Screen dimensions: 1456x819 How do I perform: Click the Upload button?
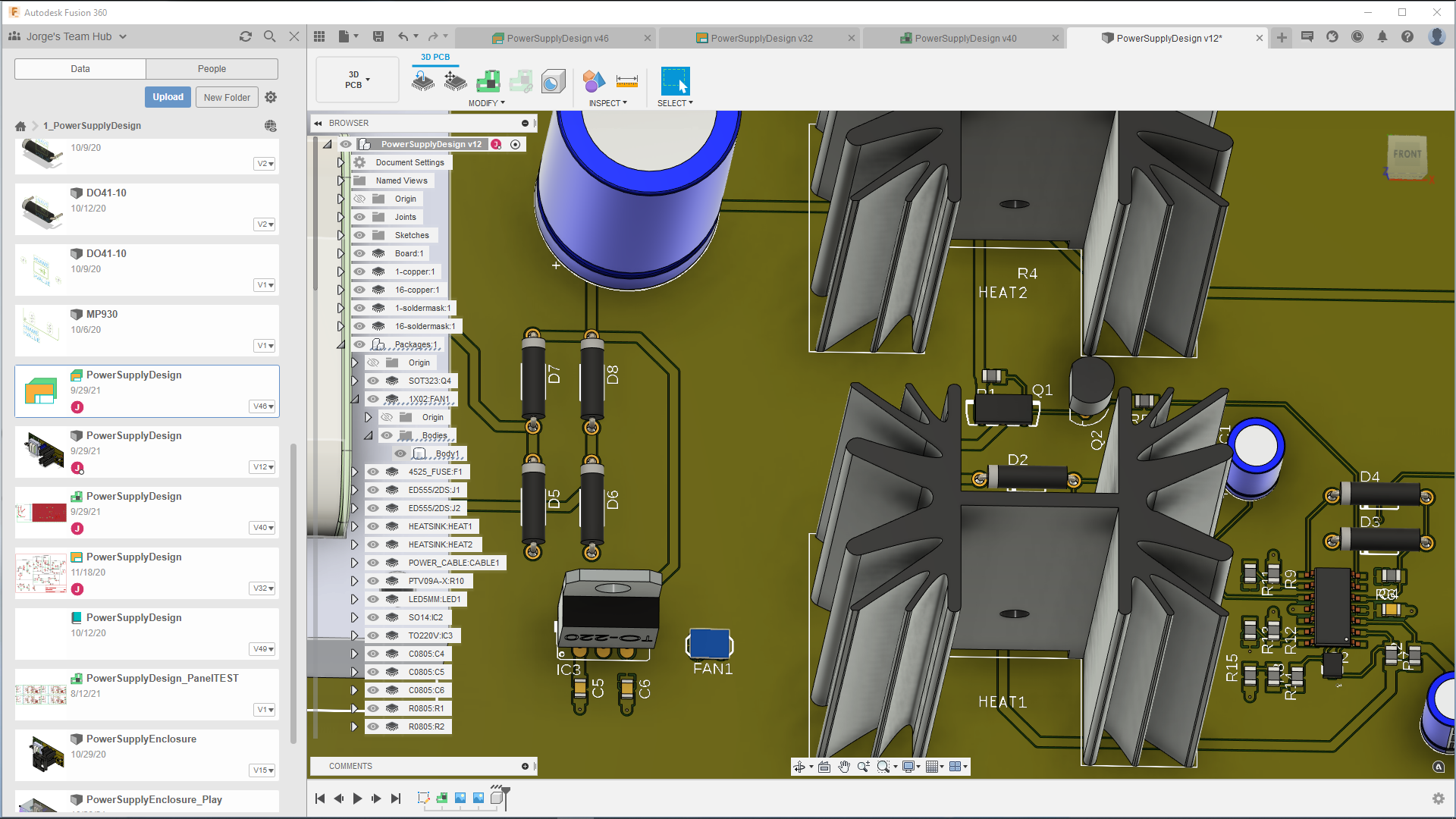click(168, 97)
